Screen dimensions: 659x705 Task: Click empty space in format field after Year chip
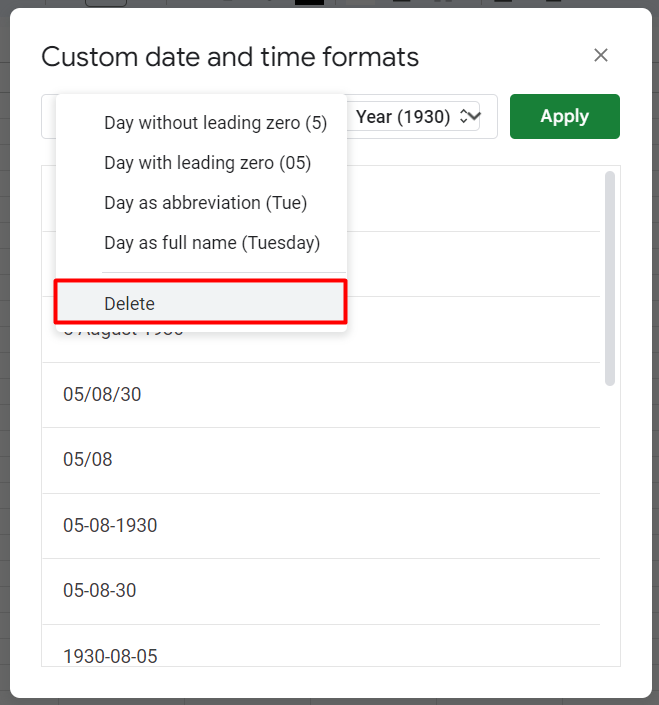488,116
